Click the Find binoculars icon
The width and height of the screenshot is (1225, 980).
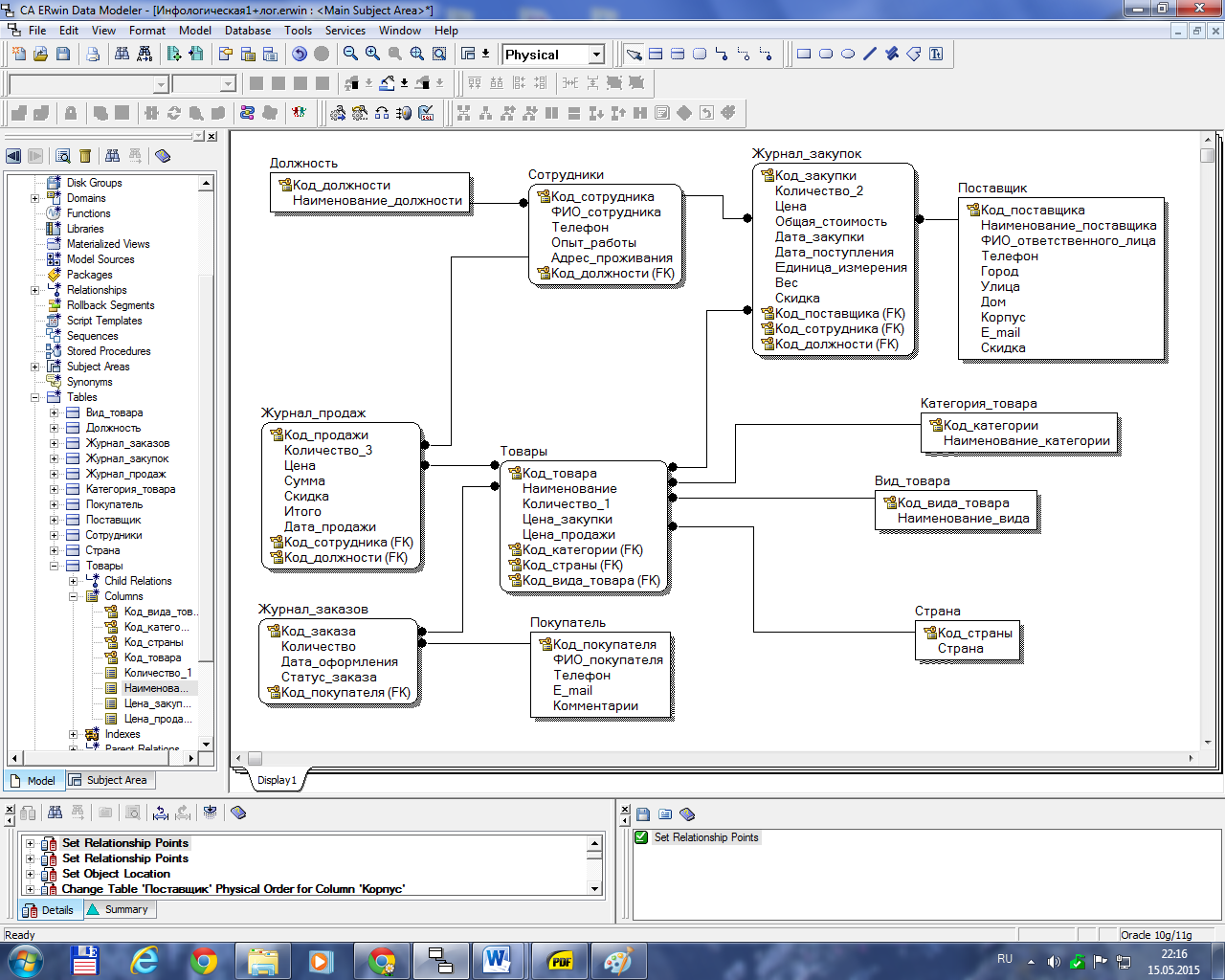pyautogui.click(x=122, y=55)
